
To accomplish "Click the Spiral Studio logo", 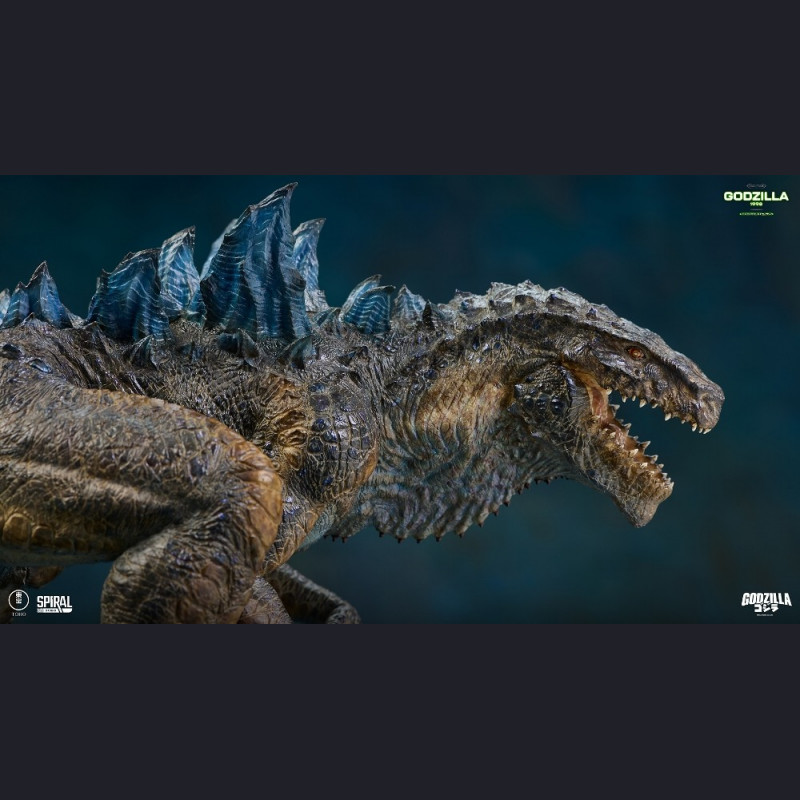I will tap(54, 603).
